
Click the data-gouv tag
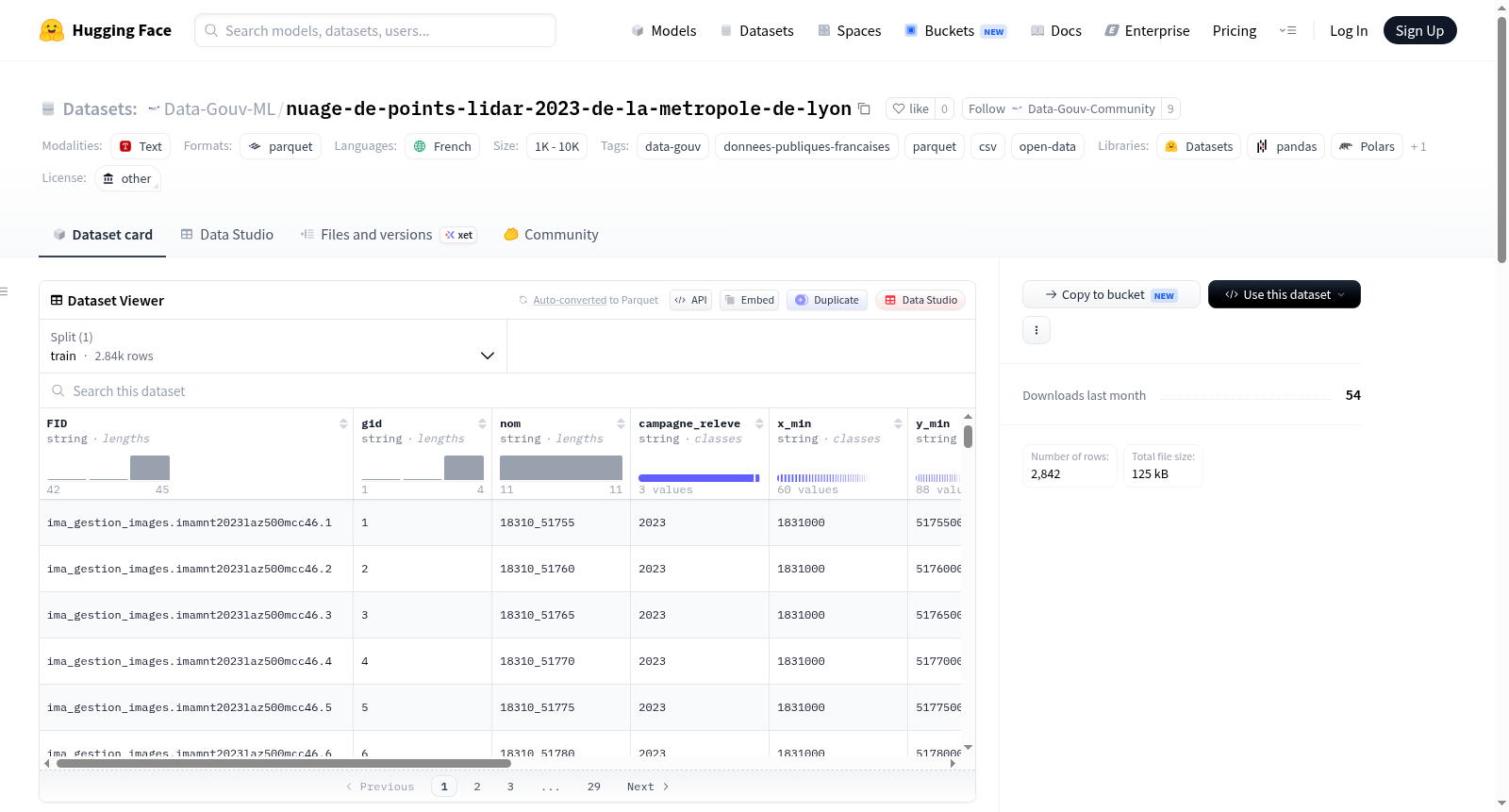(x=672, y=146)
